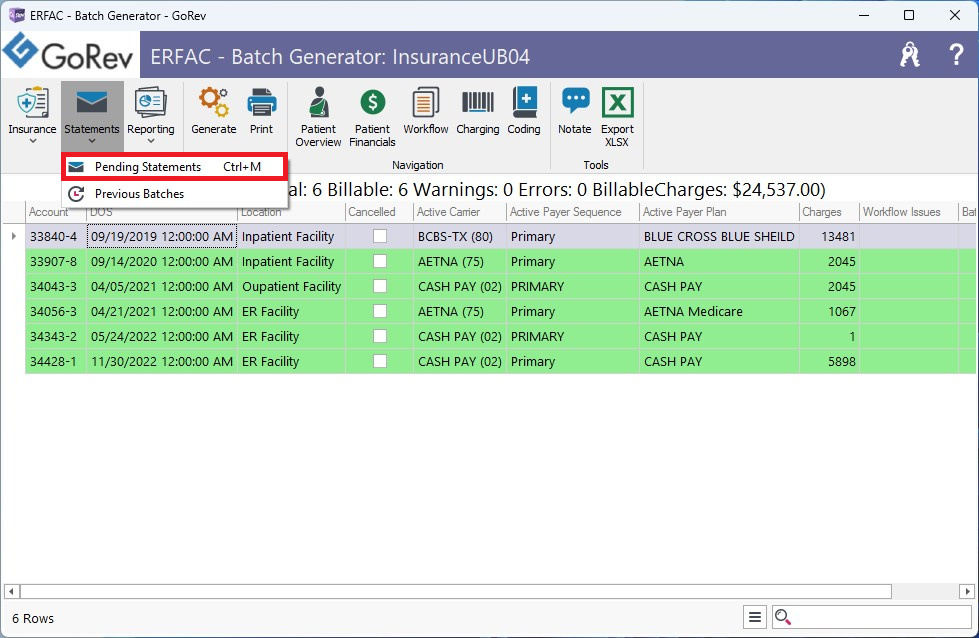979x638 pixels.
Task: Open help via the question mark icon
Action: coord(955,55)
